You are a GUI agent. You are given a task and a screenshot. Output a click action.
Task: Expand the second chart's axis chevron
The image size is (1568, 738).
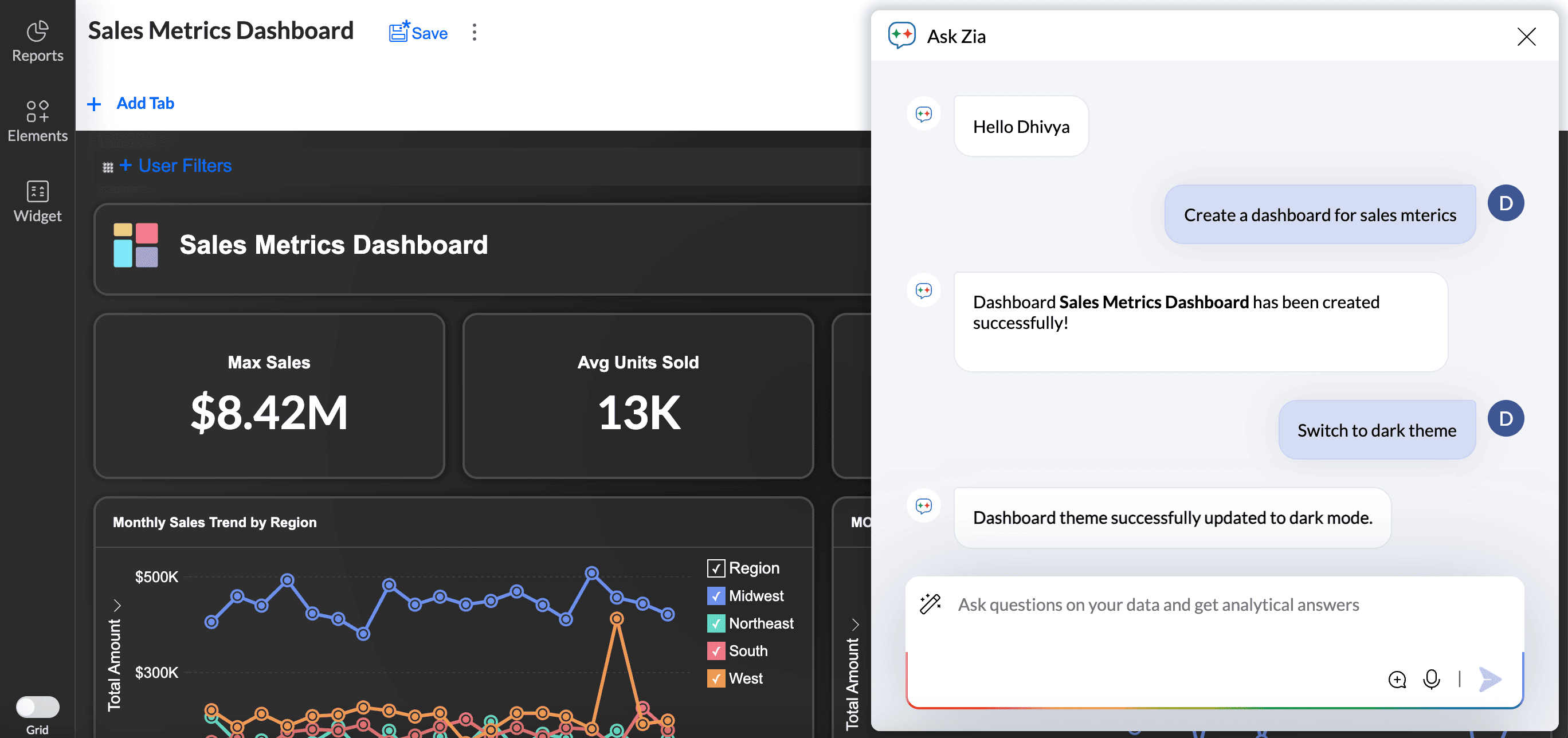click(x=855, y=624)
